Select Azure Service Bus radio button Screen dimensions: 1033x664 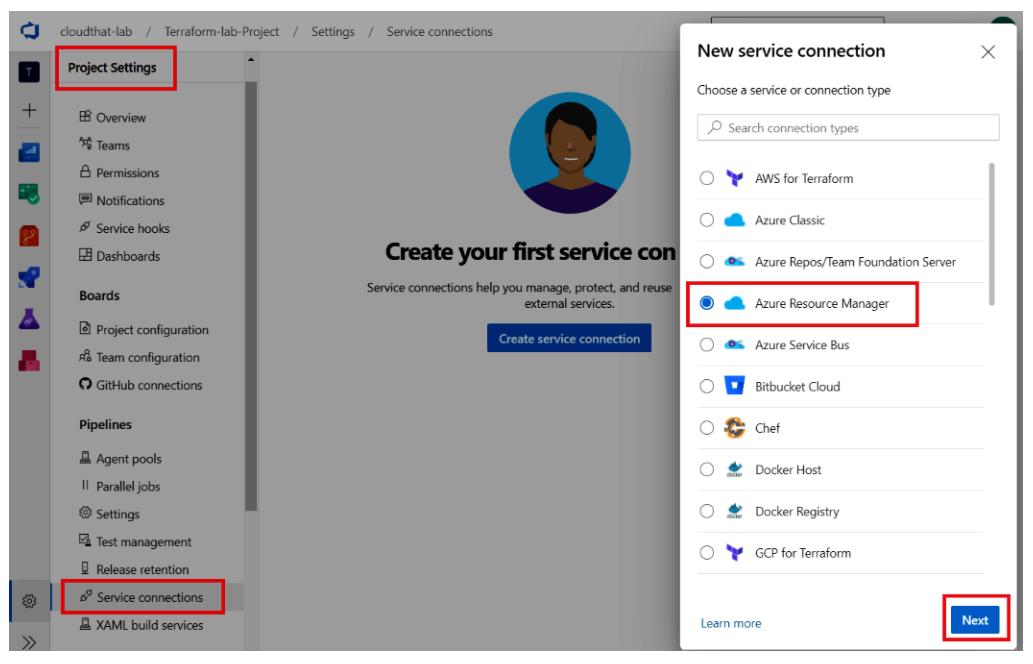click(706, 345)
